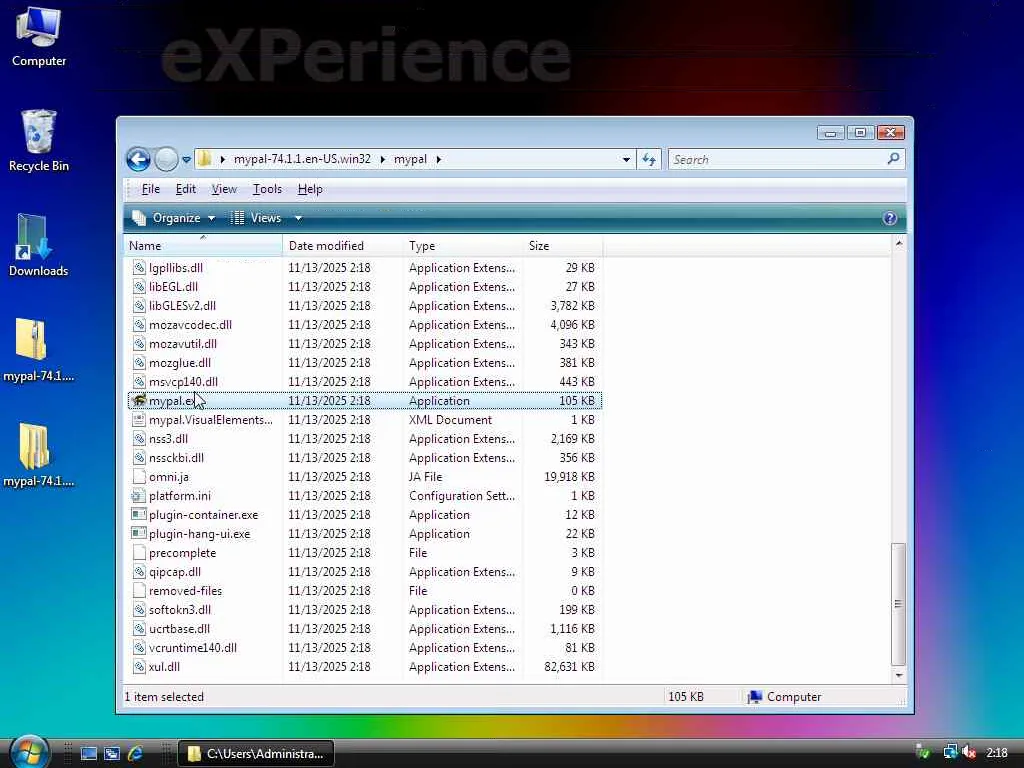This screenshot has width=1024, height=768.
Task: Select the mypal.VisualElements XML file icon
Action: (x=138, y=419)
